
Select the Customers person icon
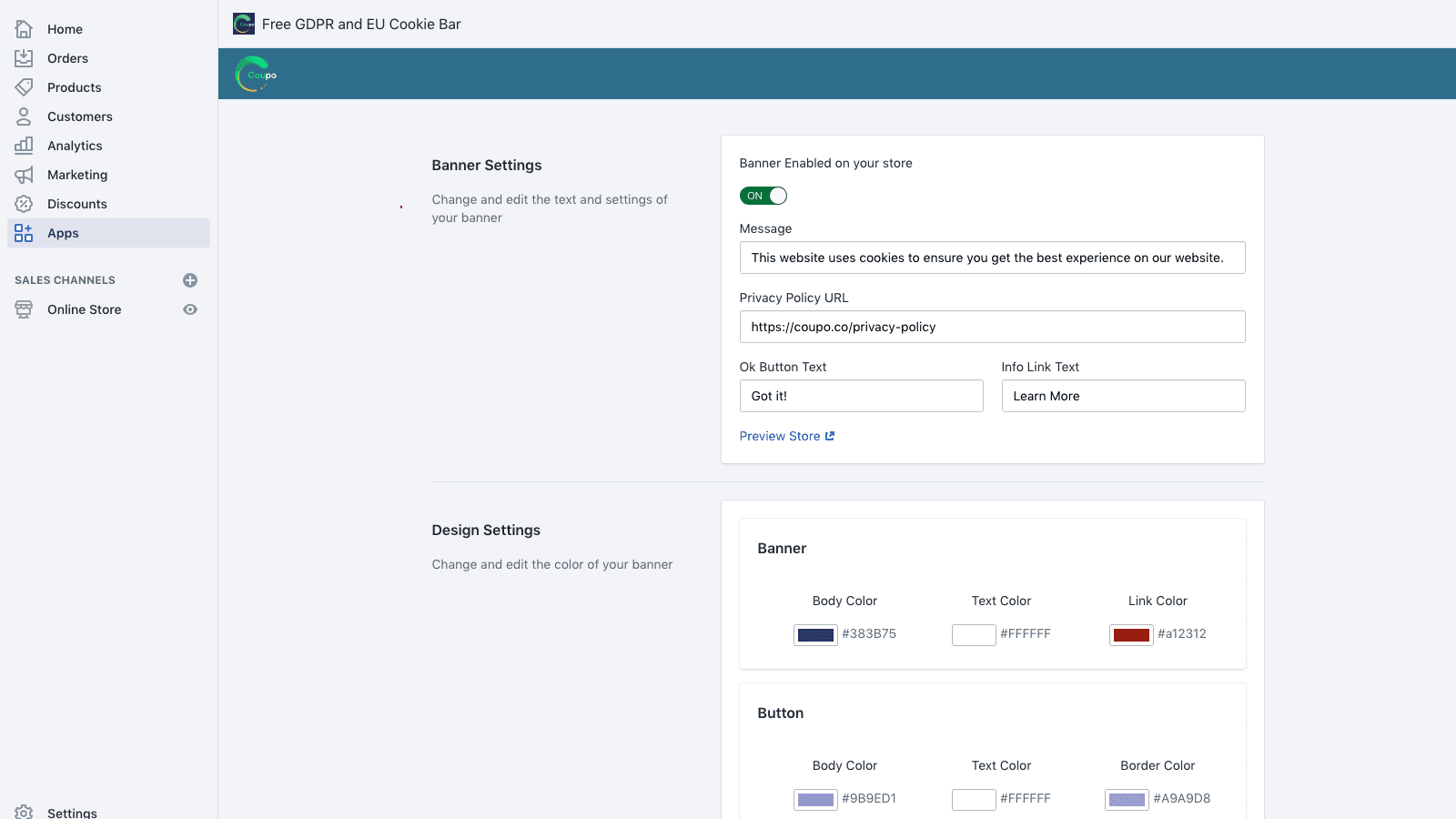click(24, 116)
